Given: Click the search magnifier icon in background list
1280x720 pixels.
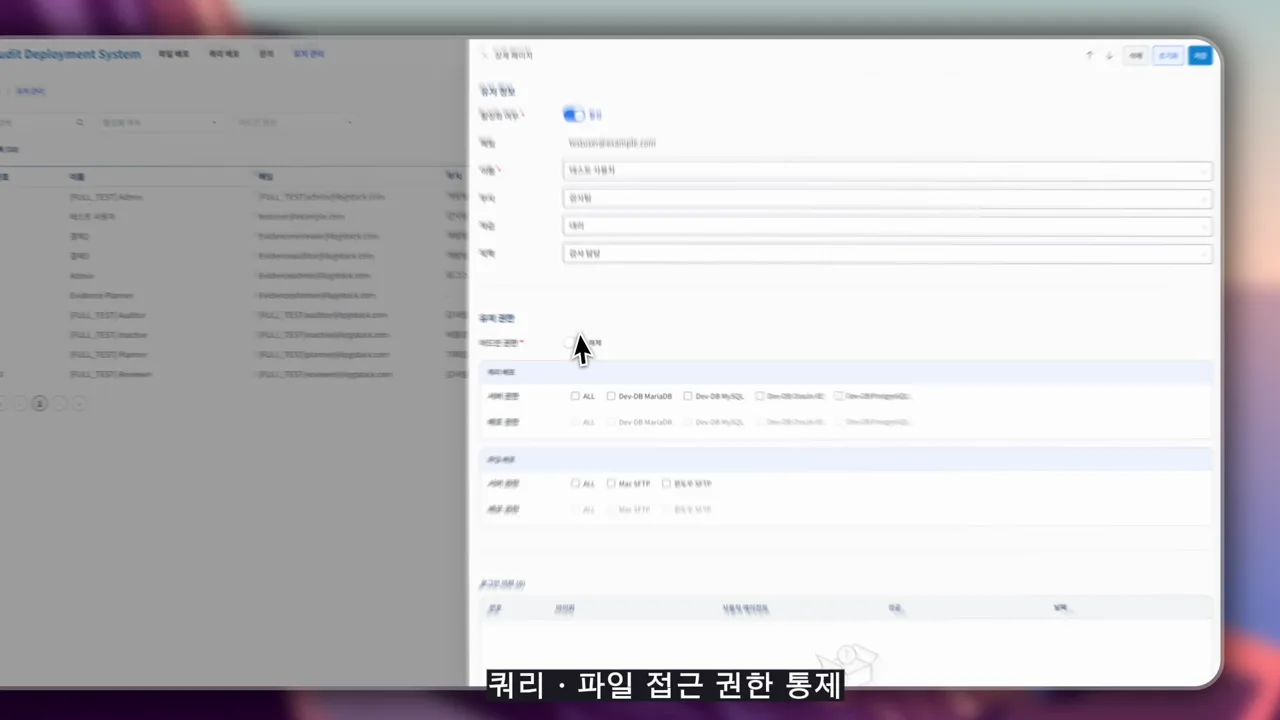Looking at the screenshot, I should click(x=80, y=123).
